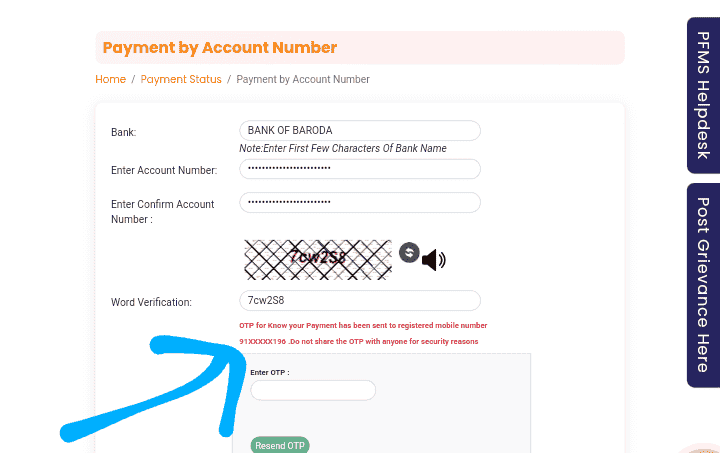Focus the Word Verification text box

pyautogui.click(x=360, y=301)
